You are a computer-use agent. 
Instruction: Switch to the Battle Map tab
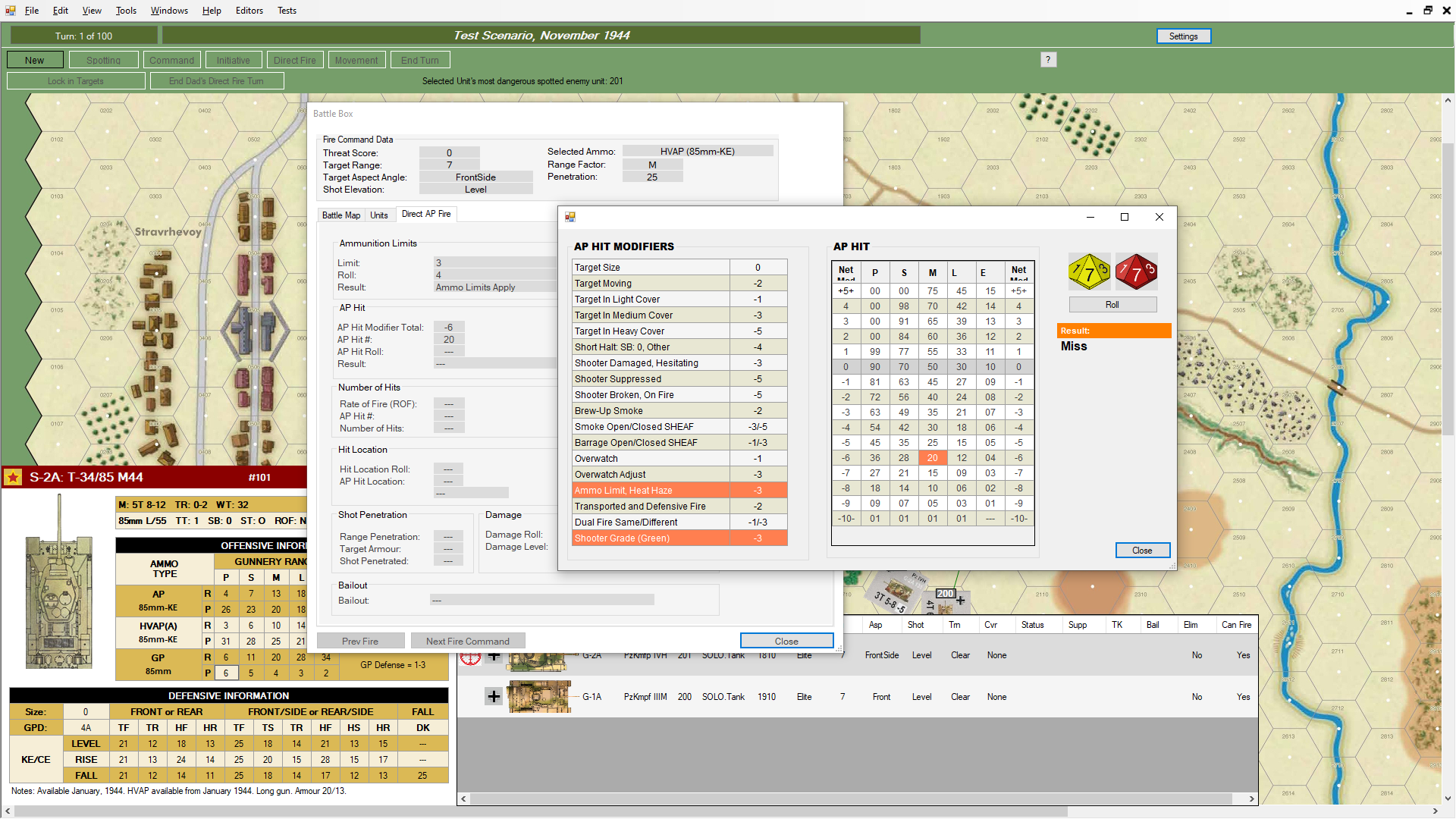(x=340, y=215)
